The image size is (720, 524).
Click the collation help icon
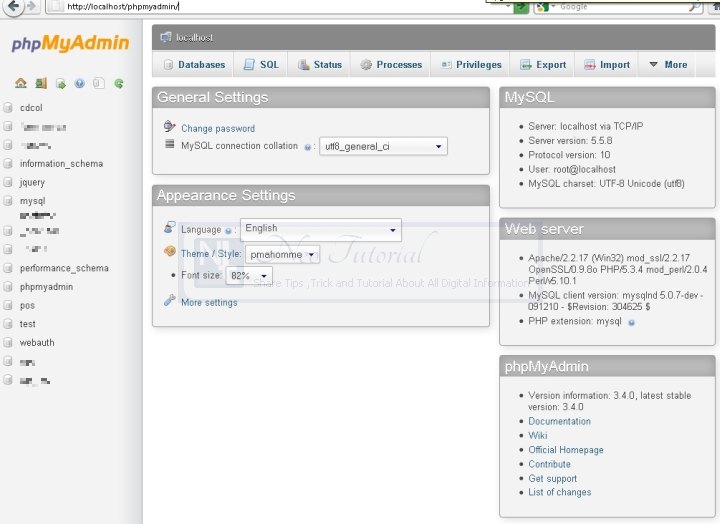pos(307,147)
